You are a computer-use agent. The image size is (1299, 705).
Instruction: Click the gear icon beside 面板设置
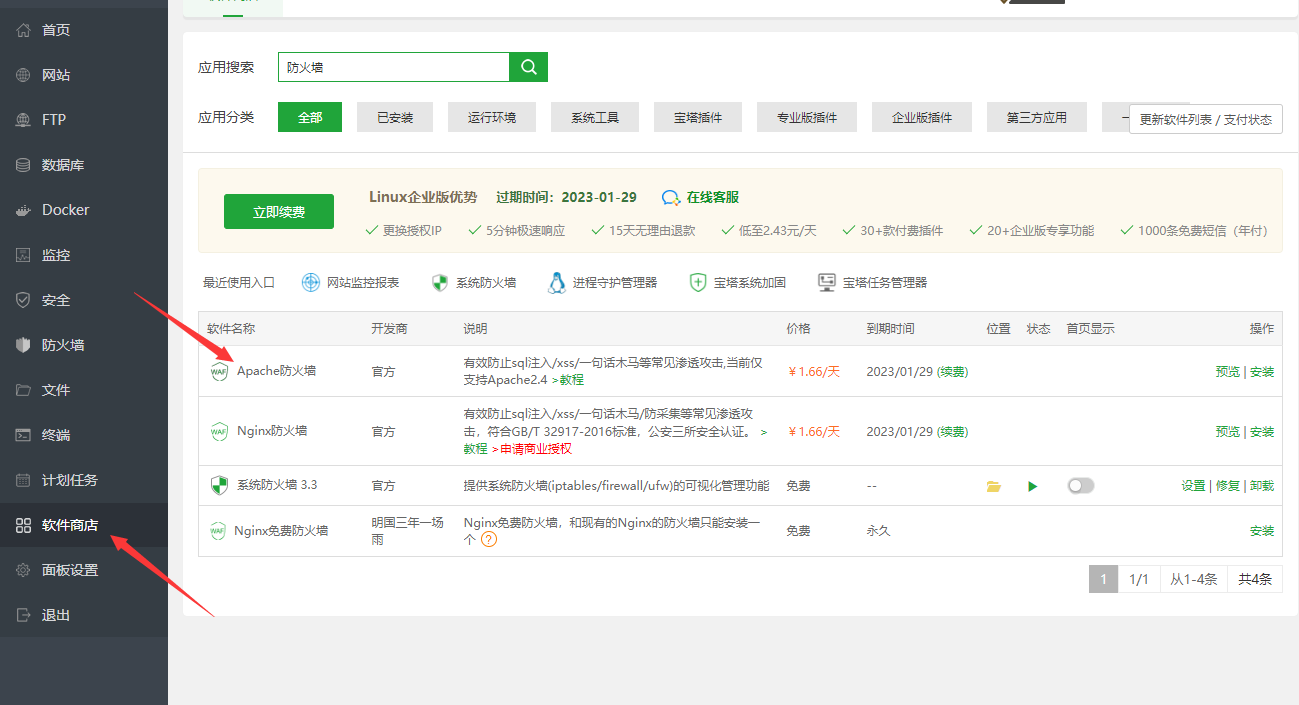[x=24, y=570]
